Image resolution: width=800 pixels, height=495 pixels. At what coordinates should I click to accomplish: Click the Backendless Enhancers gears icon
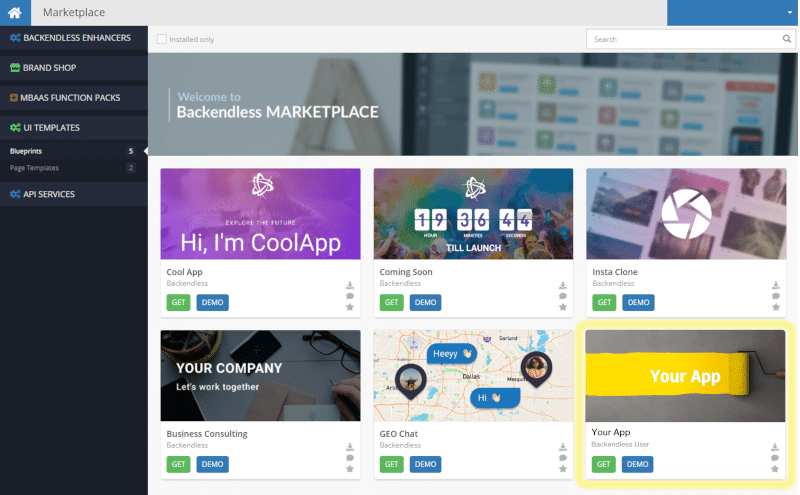[15, 38]
